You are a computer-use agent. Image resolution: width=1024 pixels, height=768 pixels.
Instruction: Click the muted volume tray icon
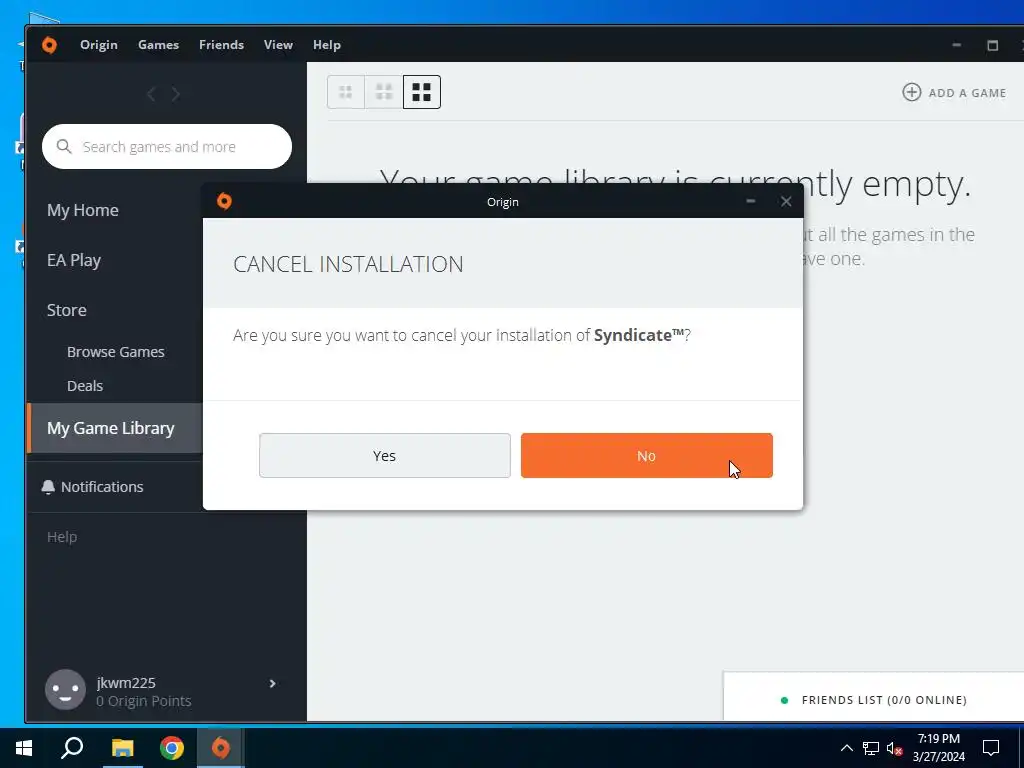coord(894,748)
